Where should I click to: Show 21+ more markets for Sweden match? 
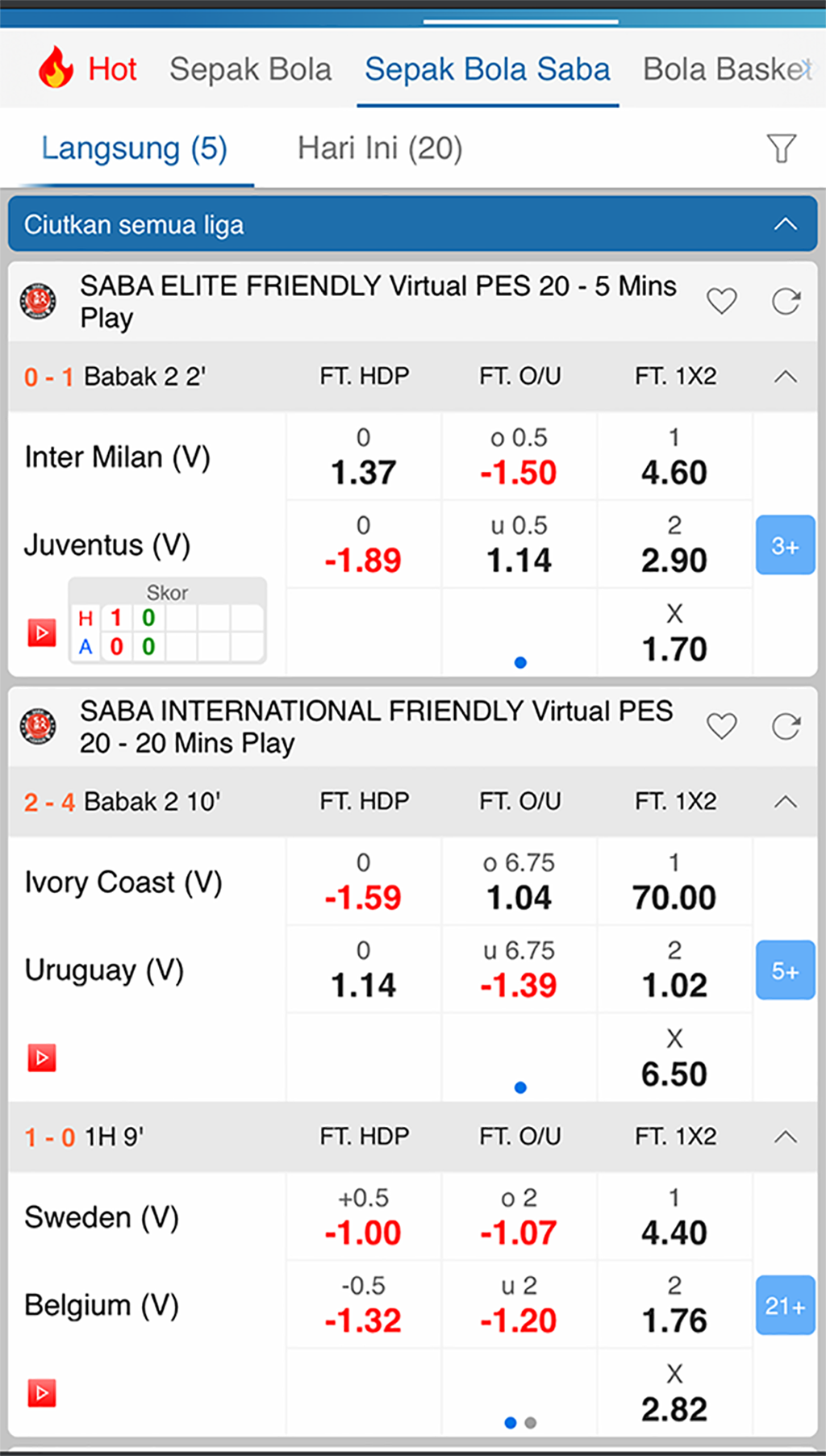click(x=785, y=1305)
